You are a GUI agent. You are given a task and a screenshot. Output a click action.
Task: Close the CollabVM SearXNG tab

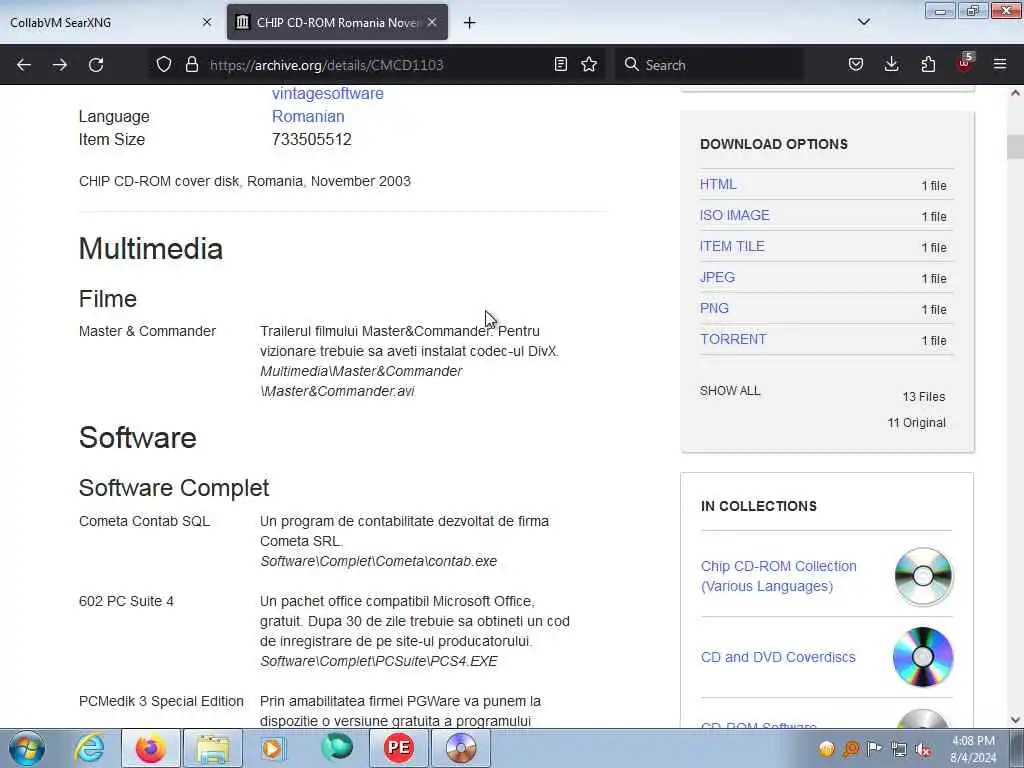(x=207, y=22)
